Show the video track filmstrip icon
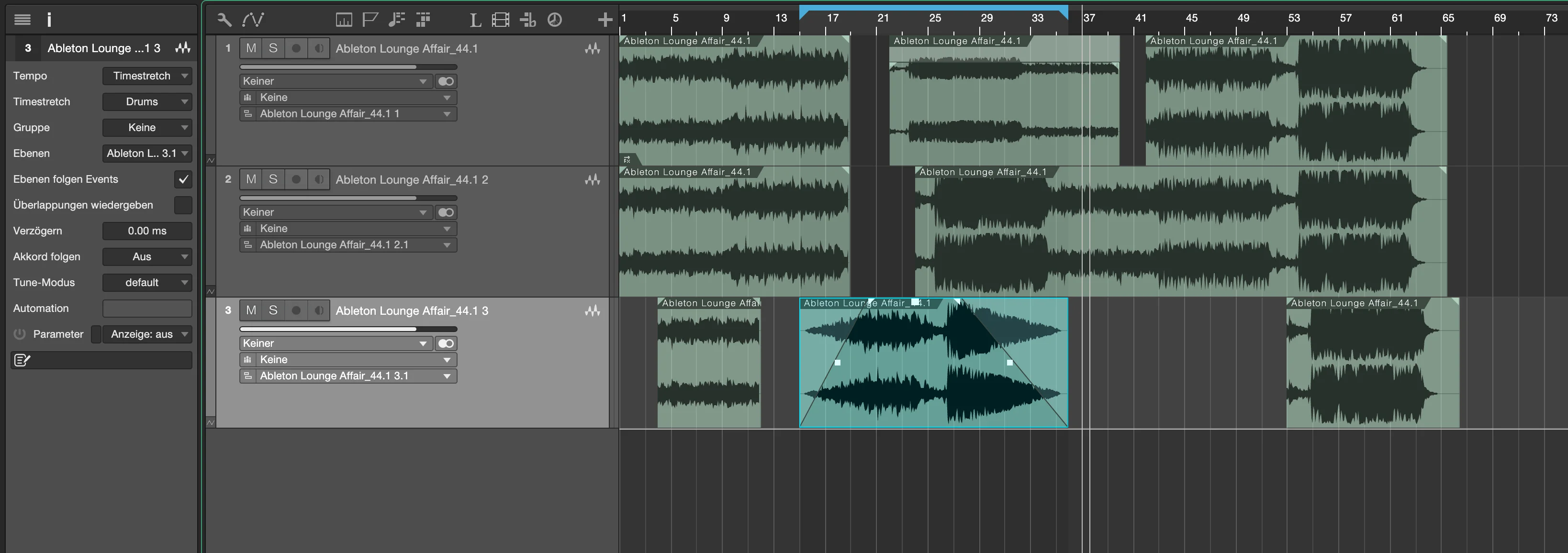This screenshot has width=1568, height=553. (500, 20)
